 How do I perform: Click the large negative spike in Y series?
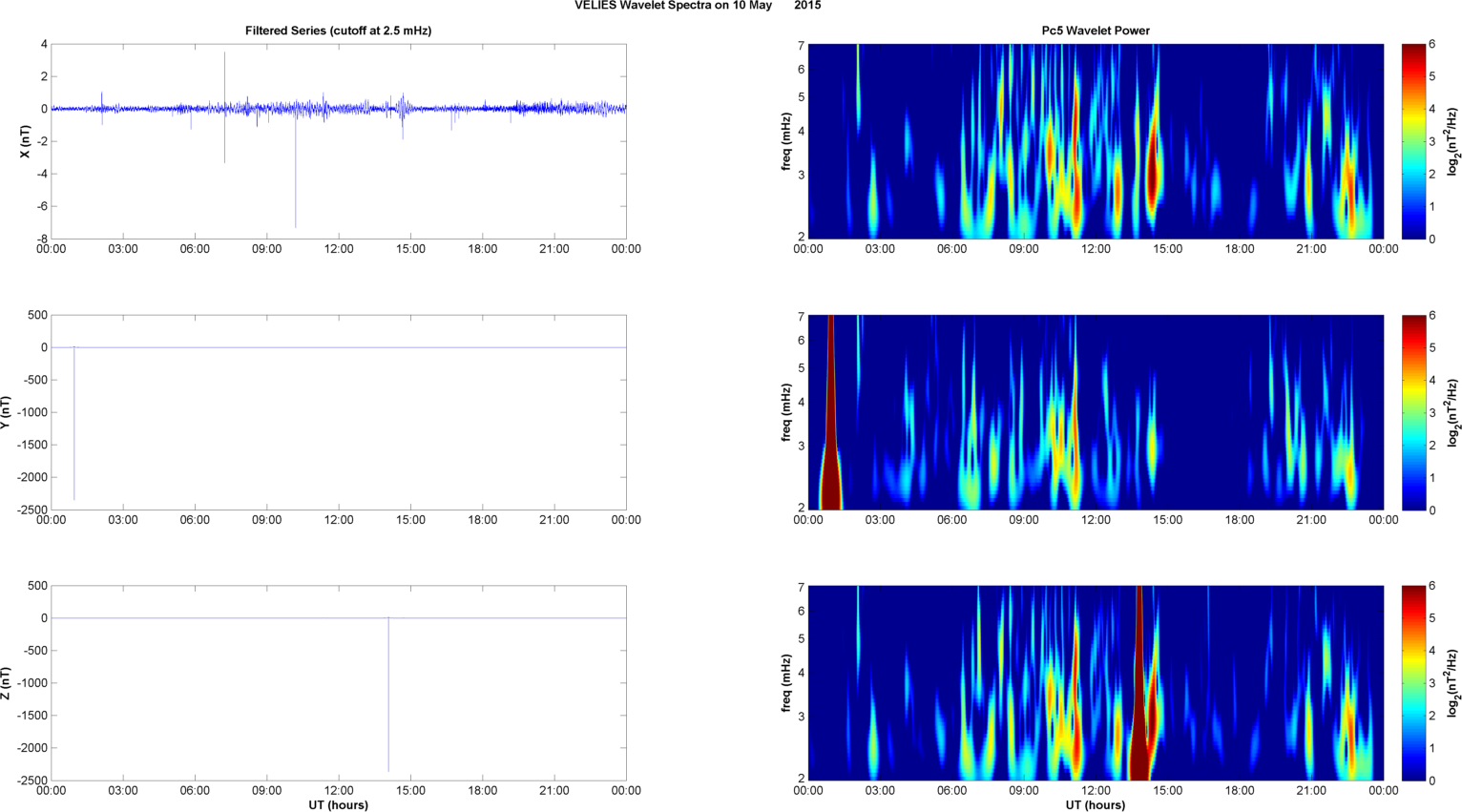(x=74, y=425)
